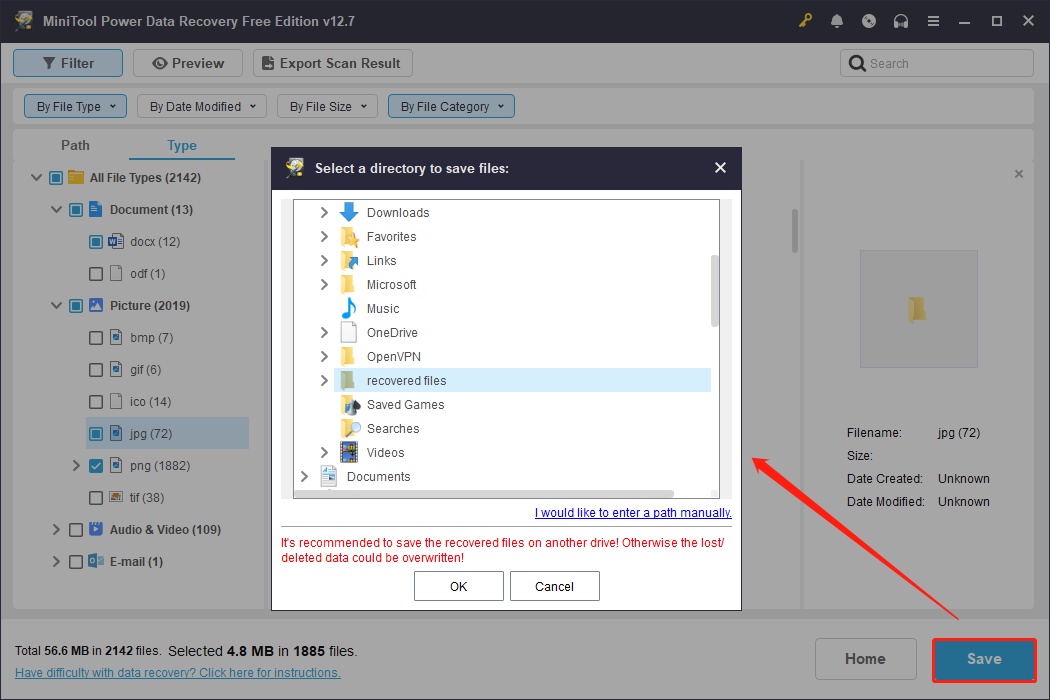Open the hamburger menu in the title bar
The height and width of the screenshot is (700, 1050).
pyautogui.click(x=933, y=19)
